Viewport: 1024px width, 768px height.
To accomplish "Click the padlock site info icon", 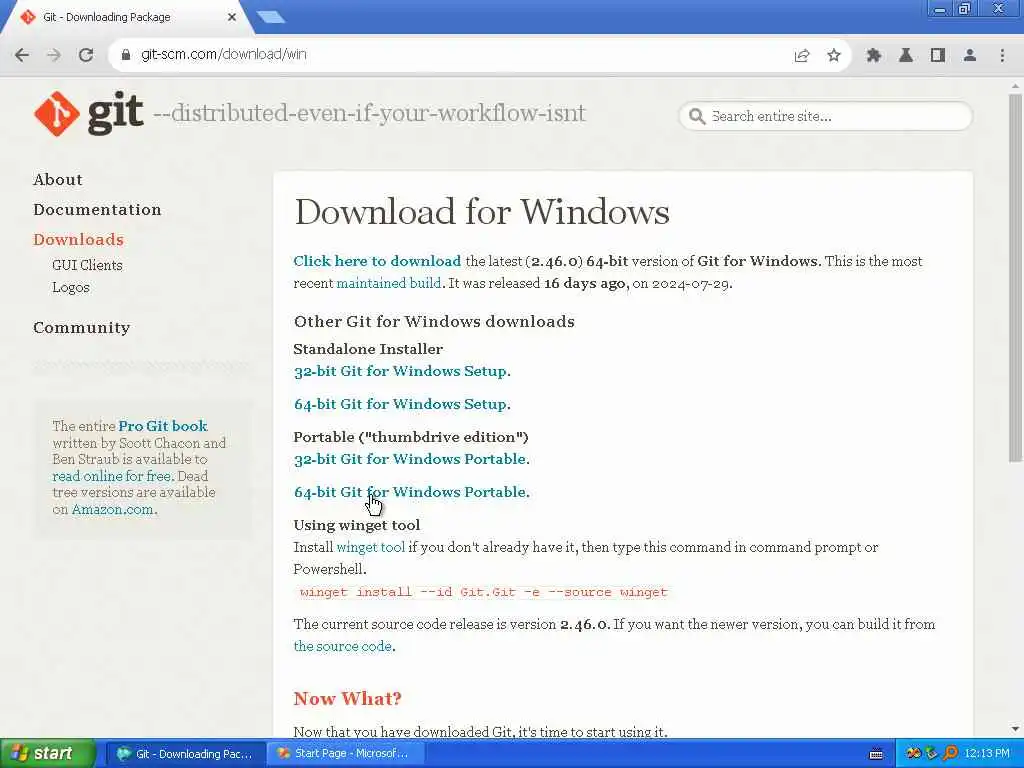I will (126, 55).
